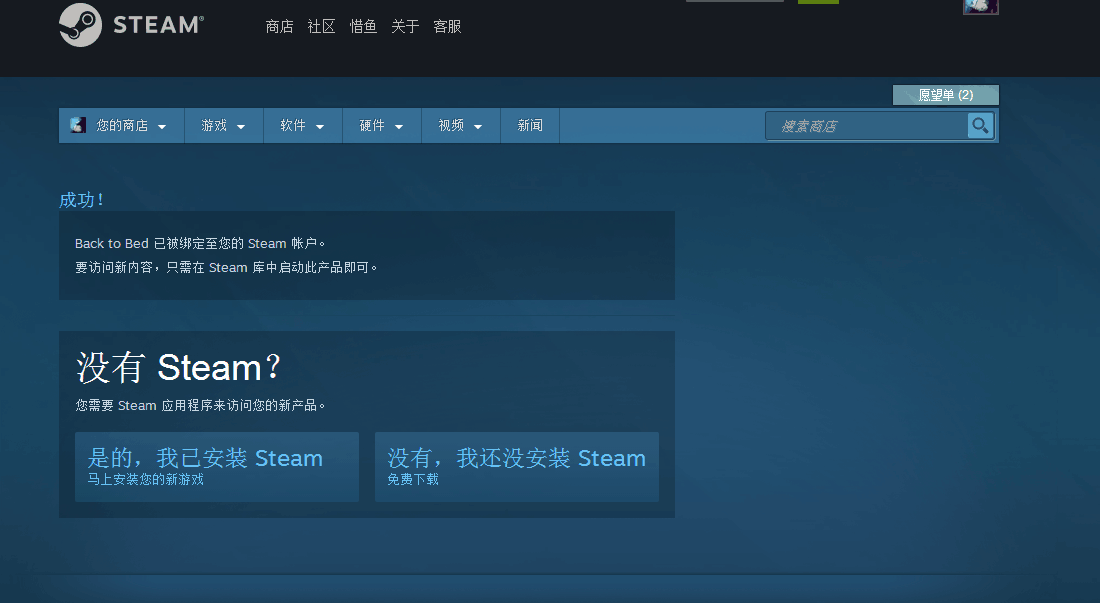Click the green button in the top bar
This screenshot has height=603, width=1100.
point(818,1)
